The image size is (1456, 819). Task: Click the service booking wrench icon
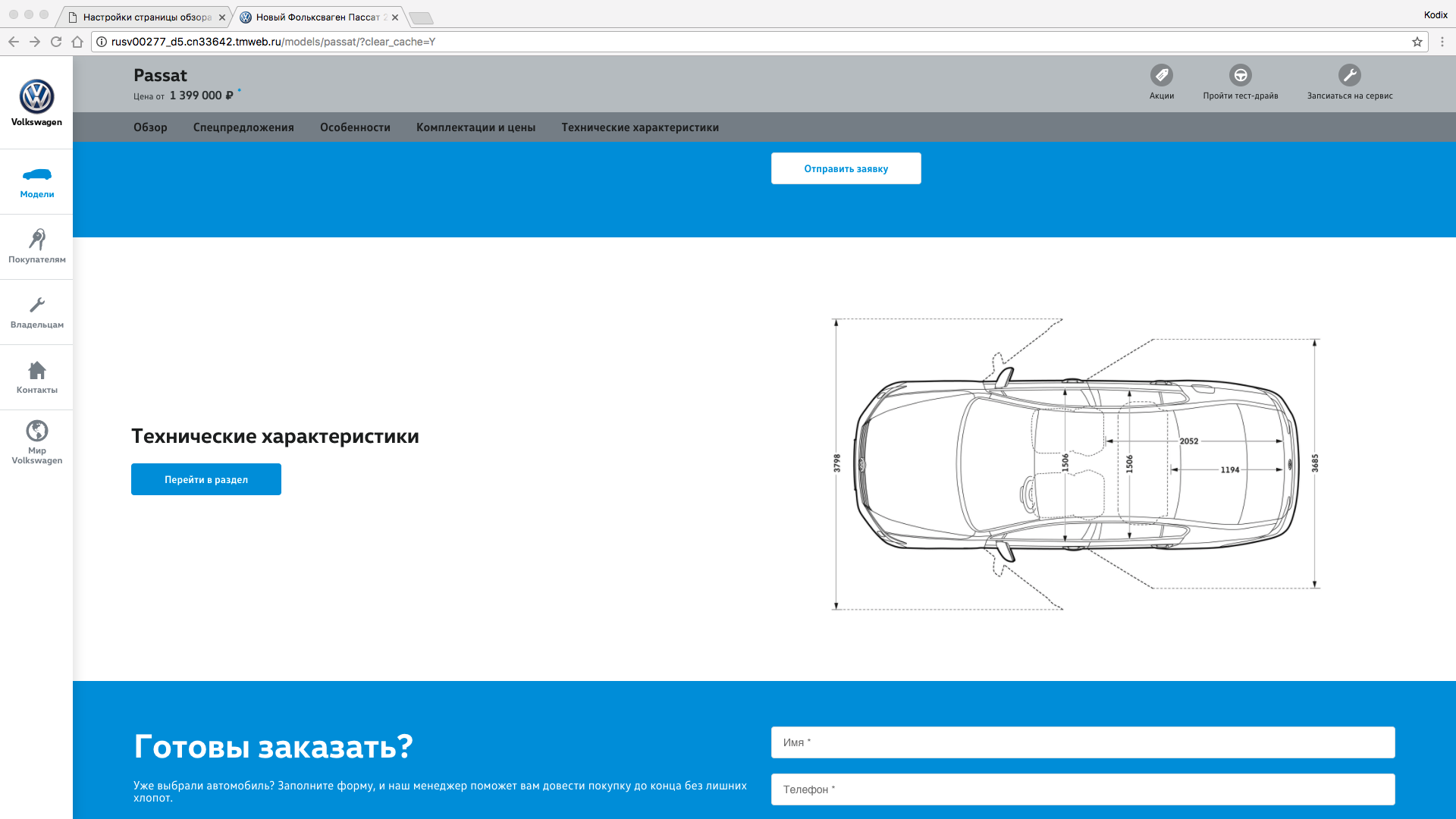coord(1349,75)
